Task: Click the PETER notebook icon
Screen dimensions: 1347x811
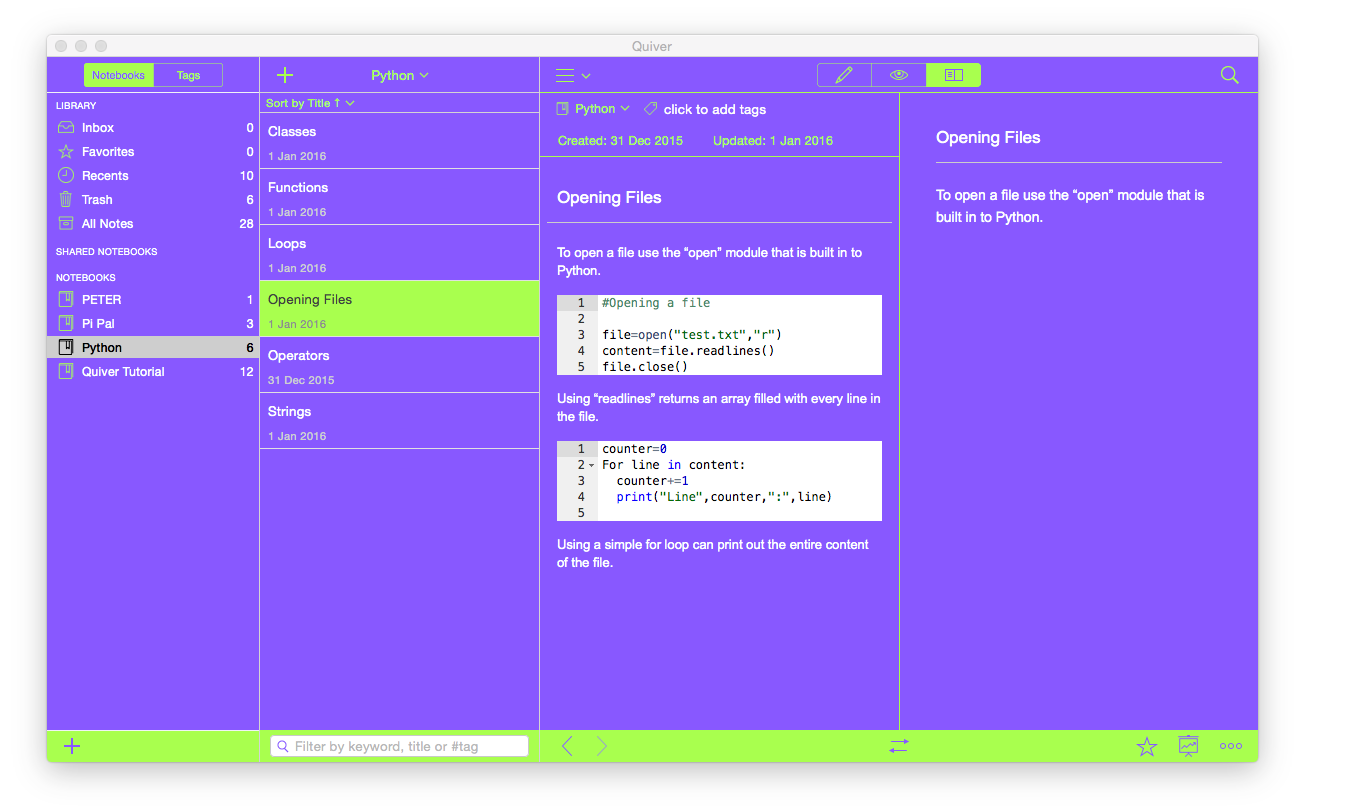Action: (66, 299)
